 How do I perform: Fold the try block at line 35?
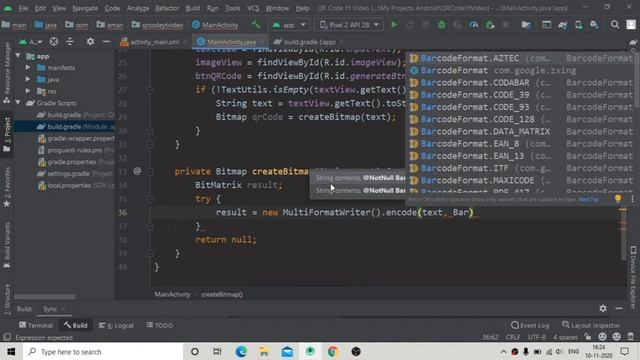click(150, 199)
